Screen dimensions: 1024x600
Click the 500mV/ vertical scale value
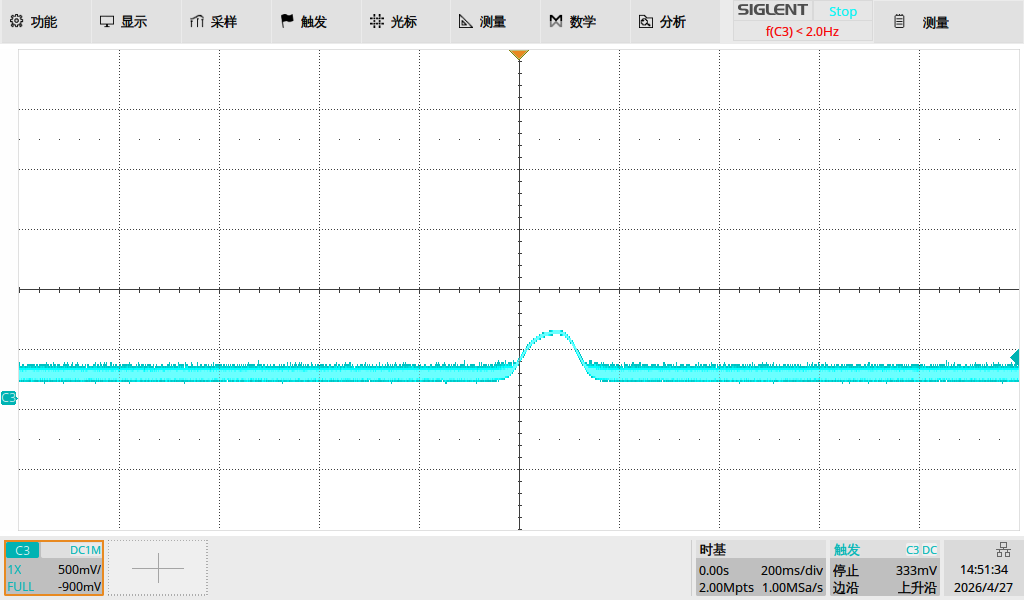[x=79, y=569]
